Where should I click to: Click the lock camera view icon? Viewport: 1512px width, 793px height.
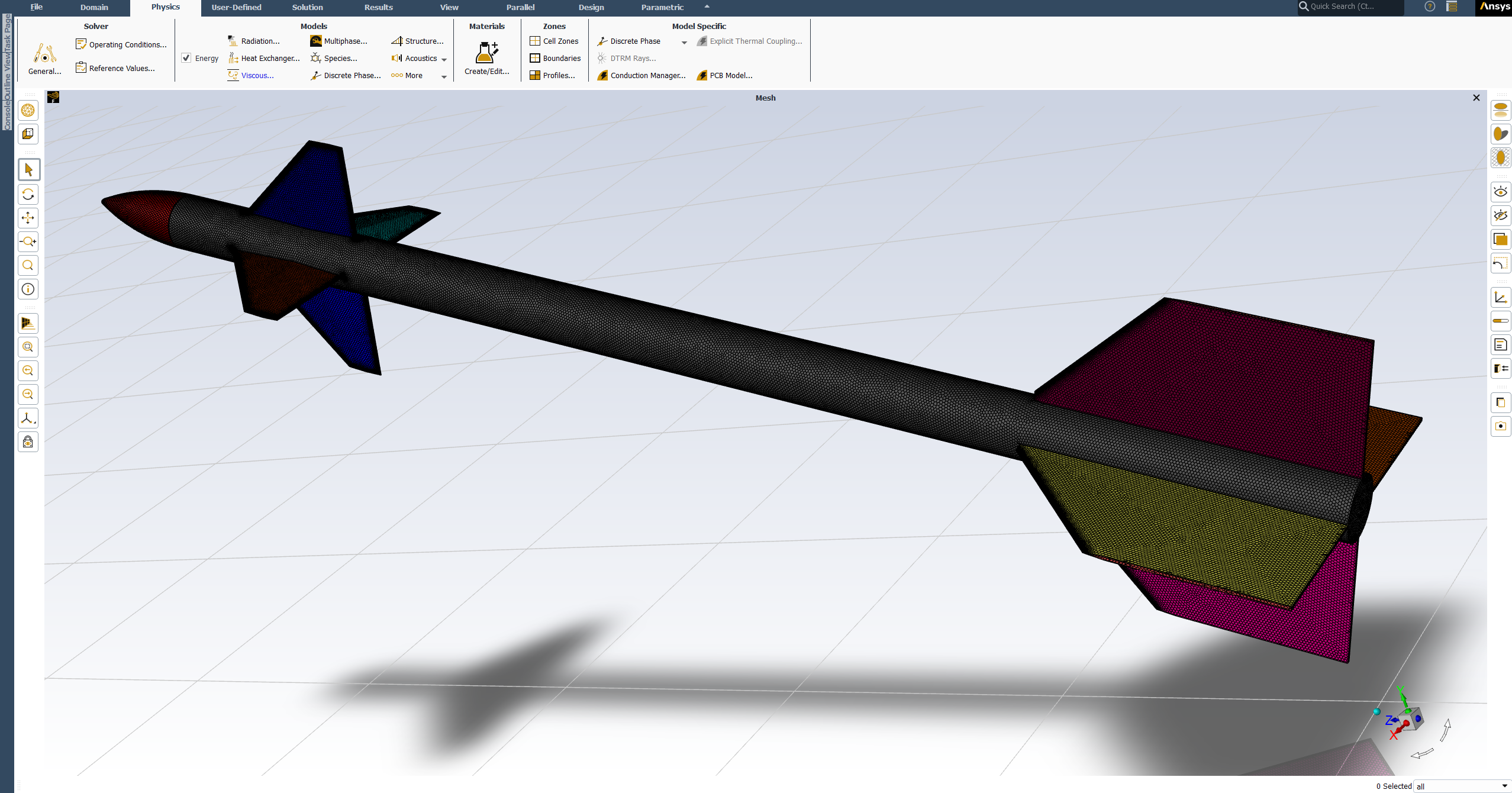click(28, 442)
